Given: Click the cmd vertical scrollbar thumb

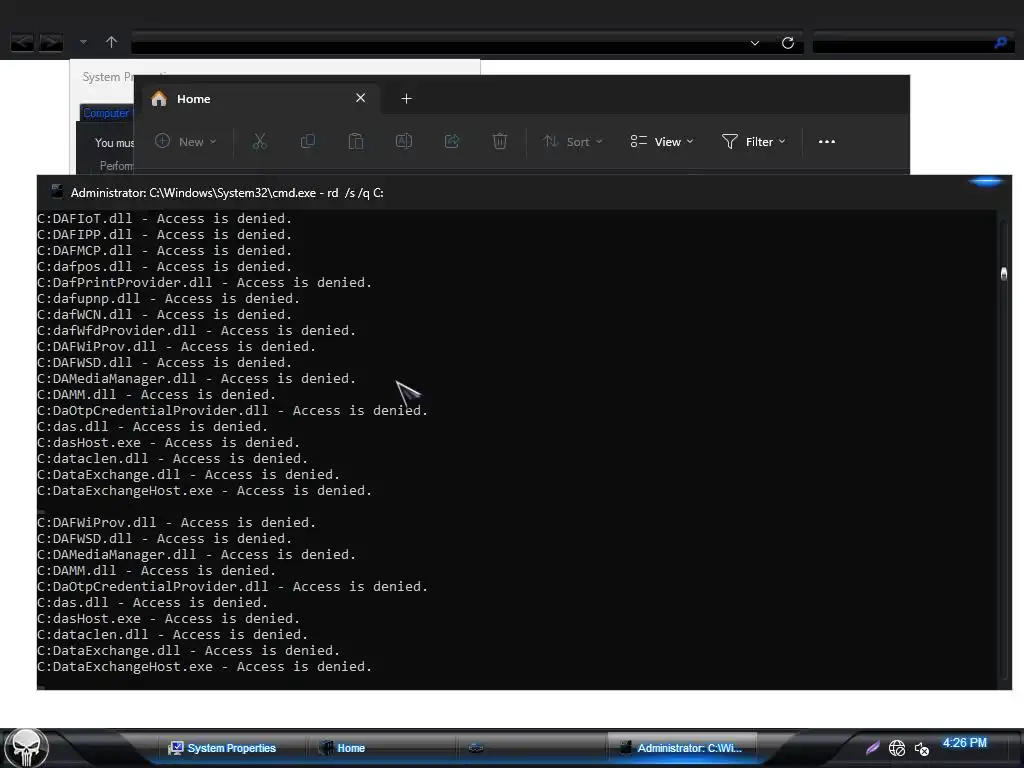Looking at the screenshot, I should (x=1004, y=273).
